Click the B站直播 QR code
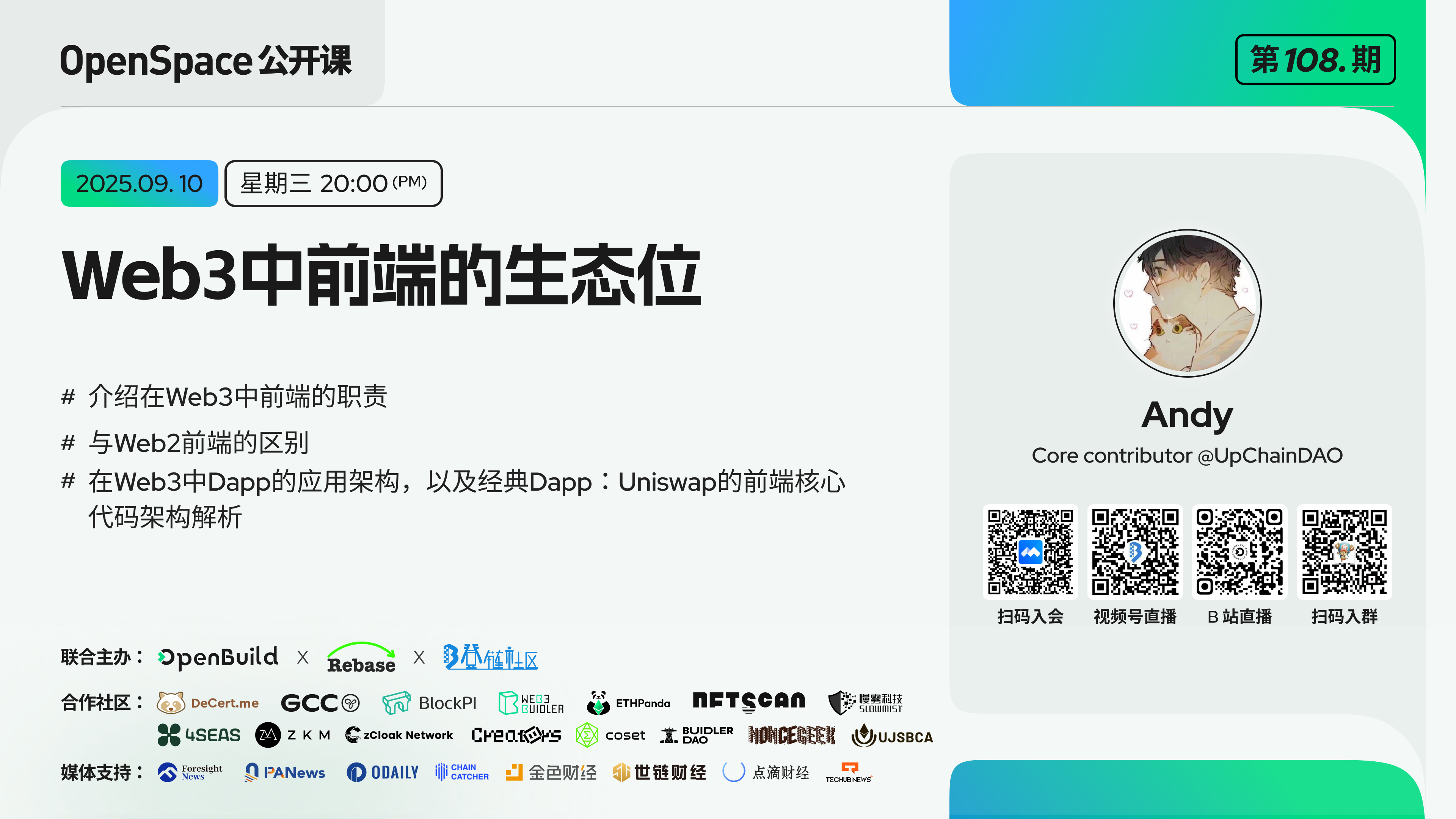This screenshot has height=819, width=1456. [x=1239, y=552]
